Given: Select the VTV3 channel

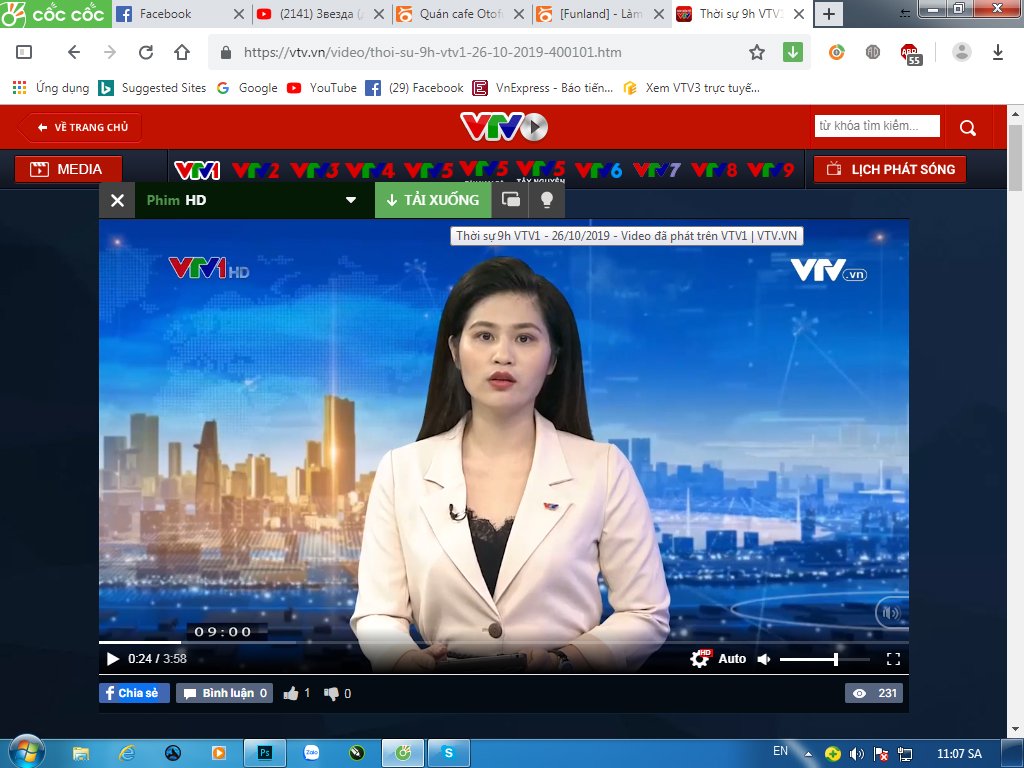Looking at the screenshot, I should point(313,170).
